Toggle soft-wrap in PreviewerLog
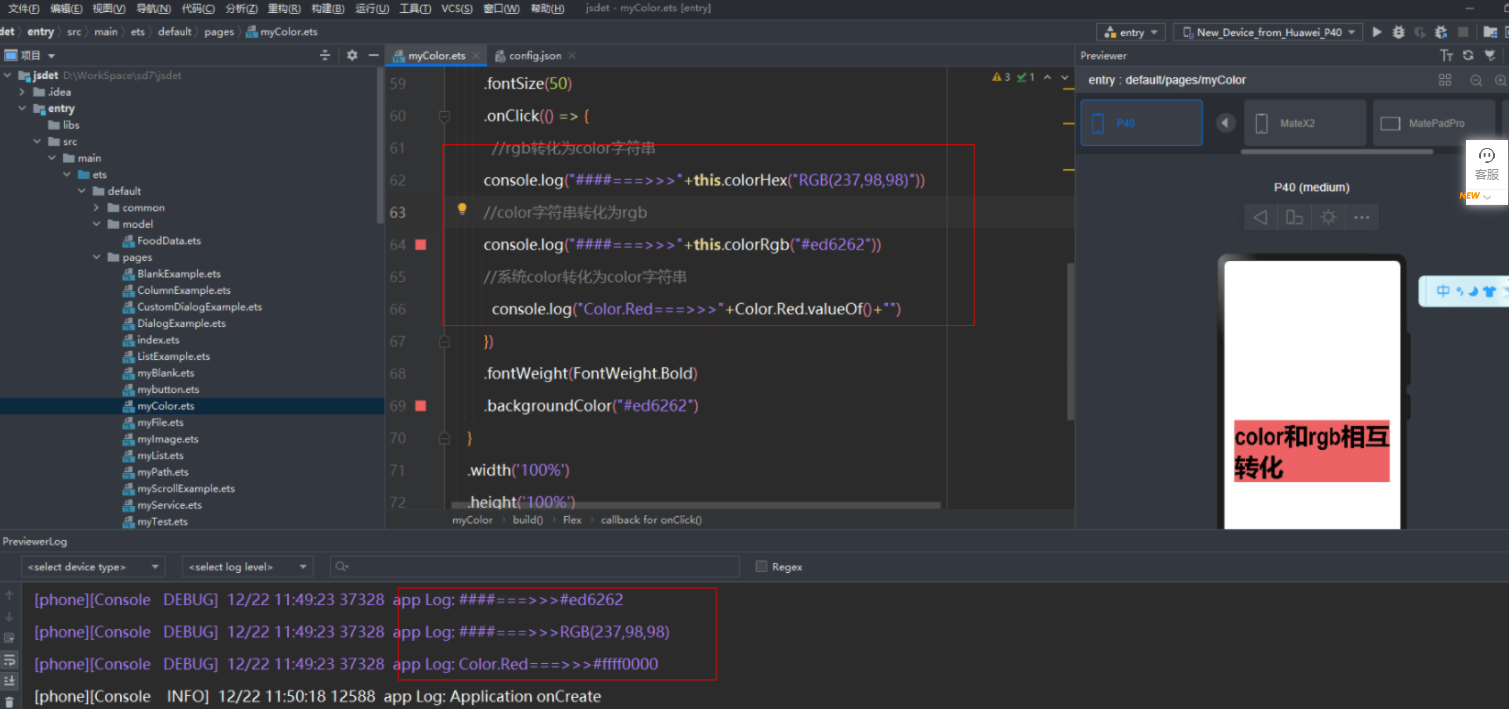1509x709 pixels. click(10, 660)
